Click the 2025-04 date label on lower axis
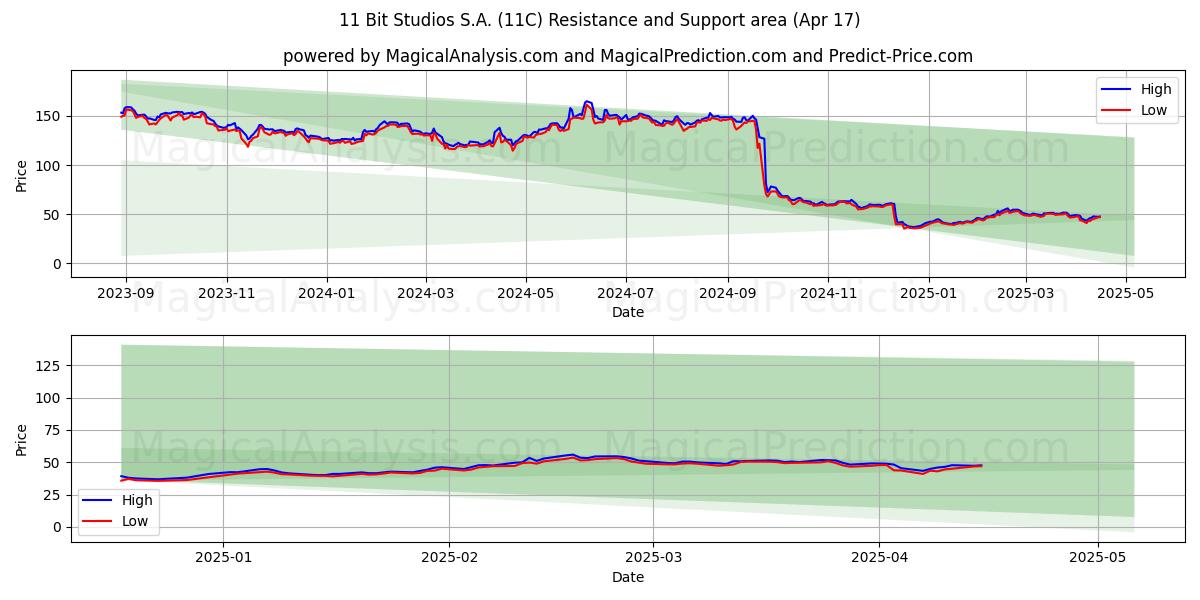 [880, 560]
